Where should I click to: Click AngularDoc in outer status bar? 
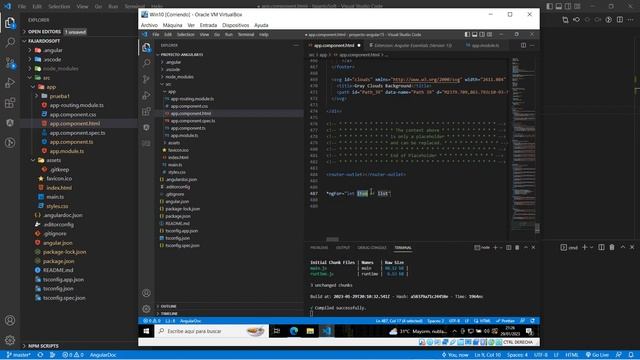pos(103,355)
